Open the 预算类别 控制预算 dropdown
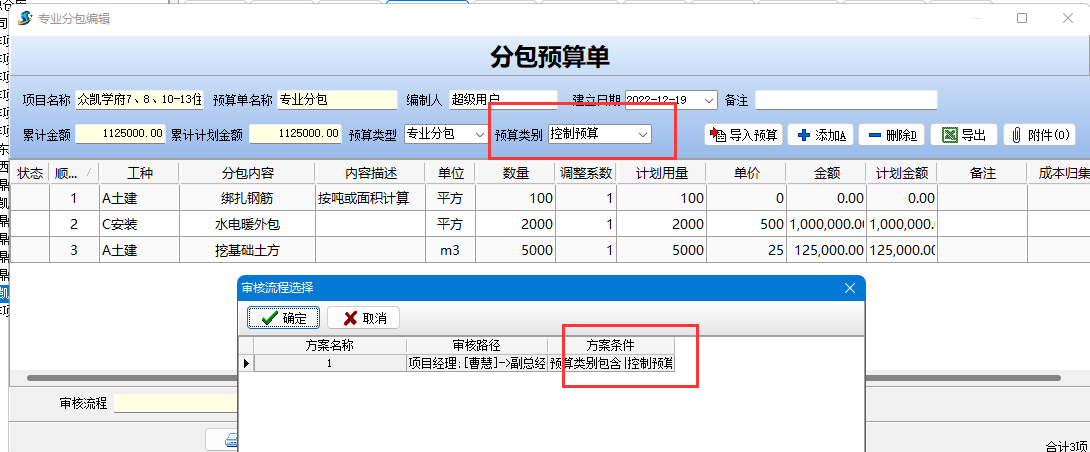Image resolution: width=1090 pixels, height=452 pixels. pos(642,134)
